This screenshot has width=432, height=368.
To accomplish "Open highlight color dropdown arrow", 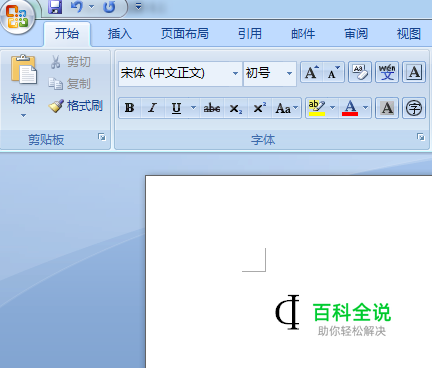I will point(332,108).
